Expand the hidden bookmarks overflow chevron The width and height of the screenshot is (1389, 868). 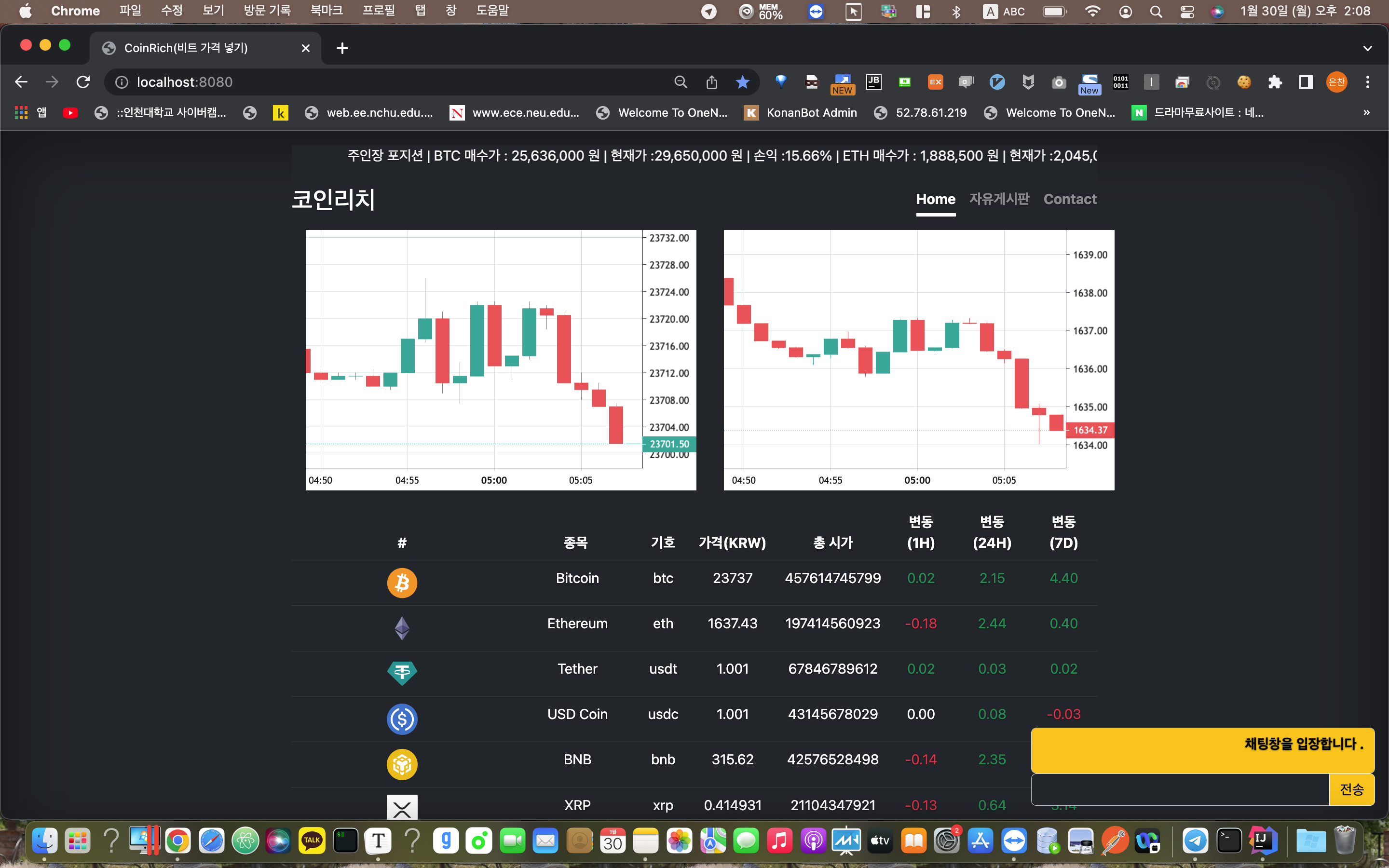(x=1366, y=112)
